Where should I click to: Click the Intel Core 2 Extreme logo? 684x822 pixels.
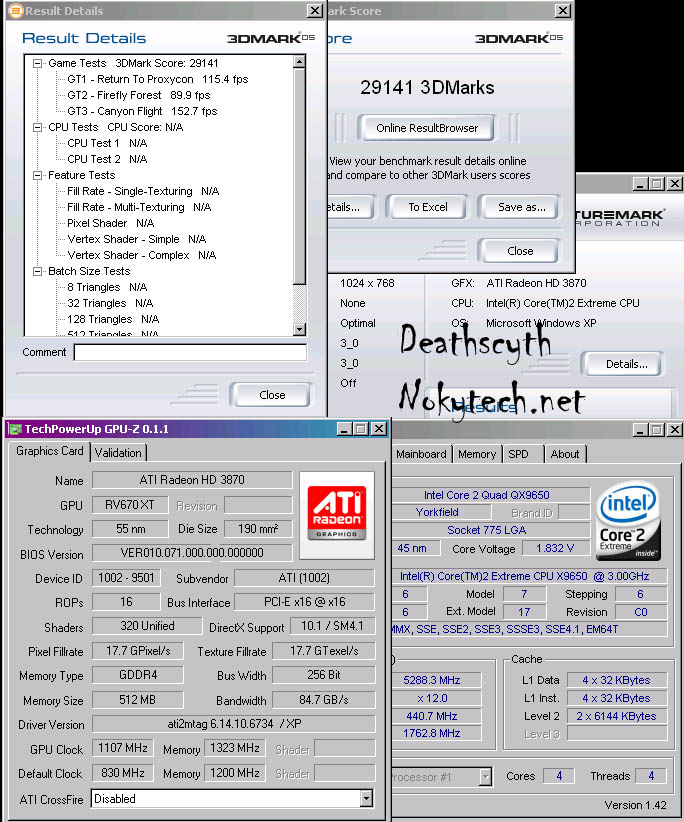click(628, 521)
